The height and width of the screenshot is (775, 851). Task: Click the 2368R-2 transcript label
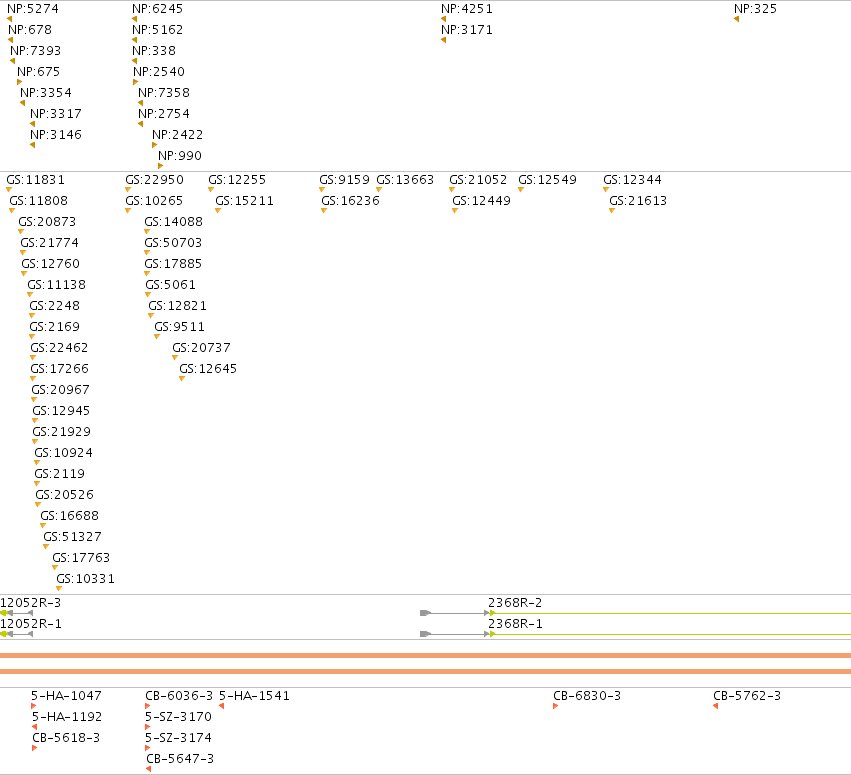point(515,603)
